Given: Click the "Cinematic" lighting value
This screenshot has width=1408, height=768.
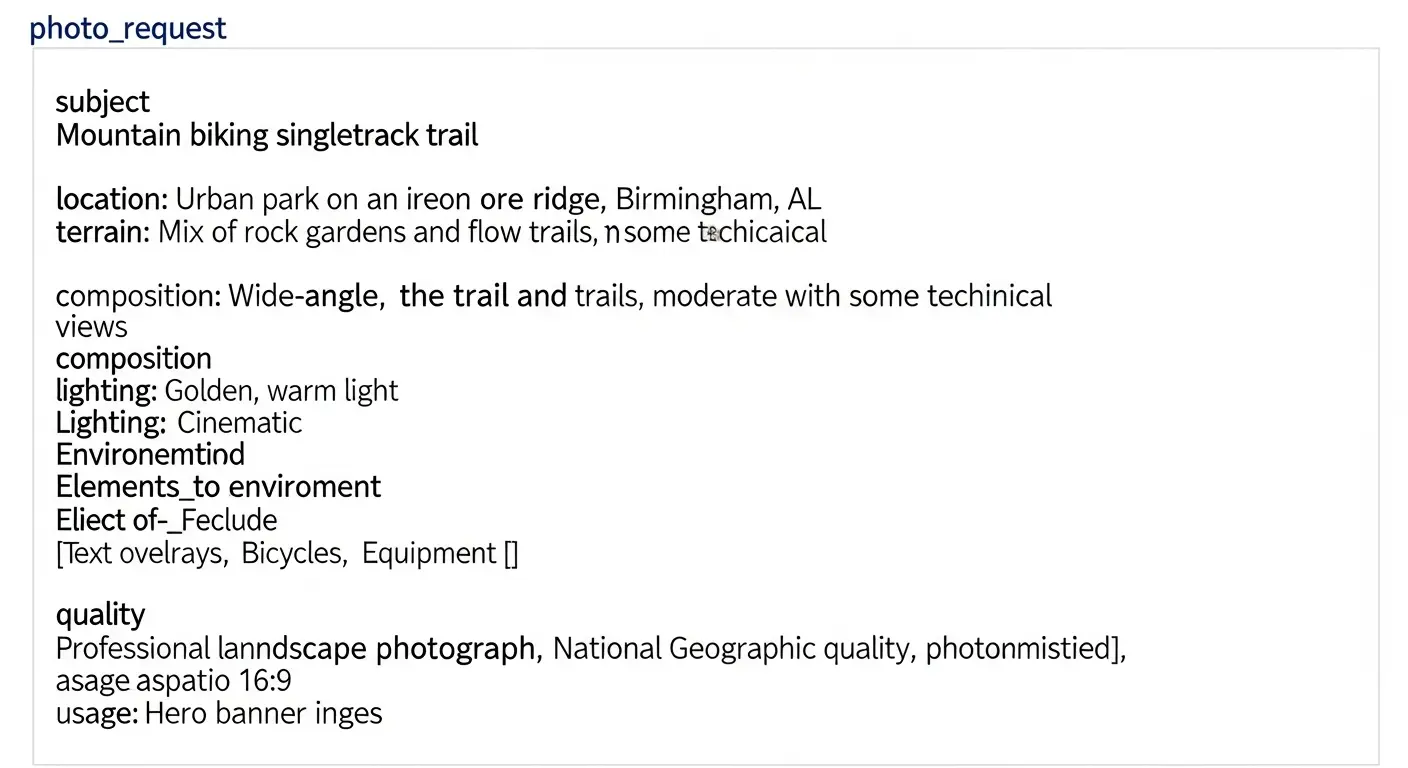Looking at the screenshot, I should (239, 422).
